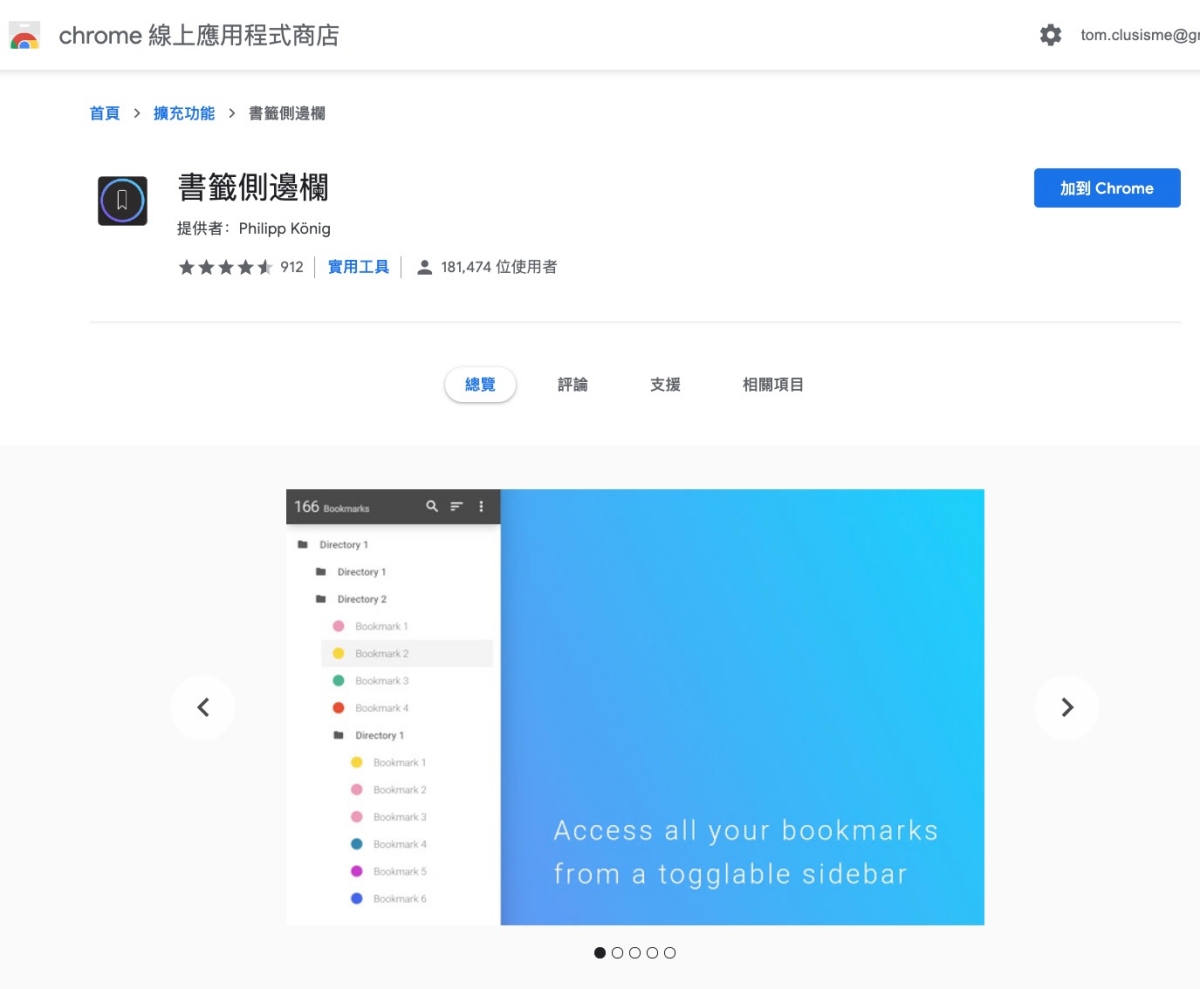Switch to the 支援 tab
The width and height of the screenshot is (1200, 989).
click(665, 384)
